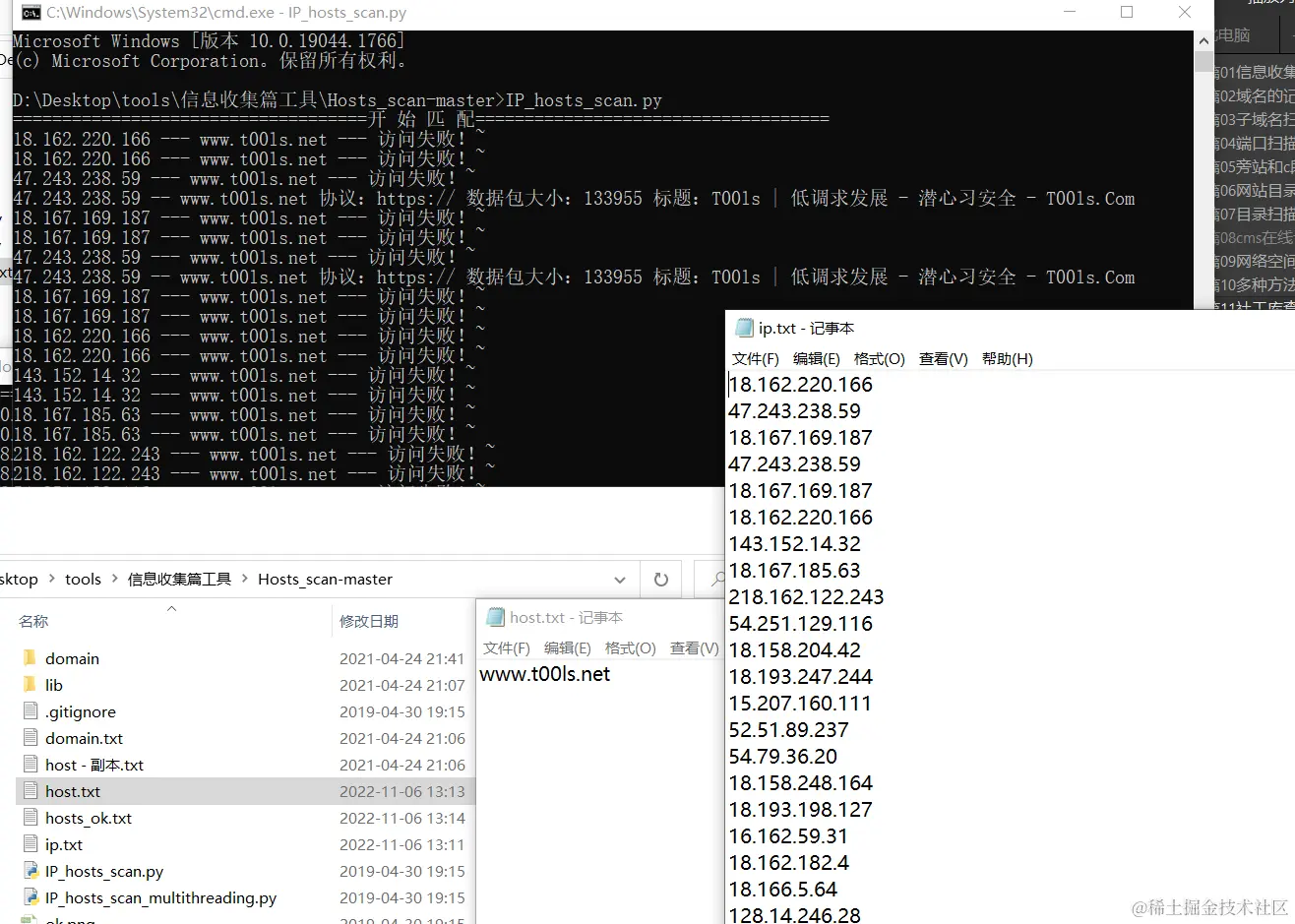The image size is (1295, 924).
Task: Click the host - 副本.txt file icon
Action: pos(30,765)
